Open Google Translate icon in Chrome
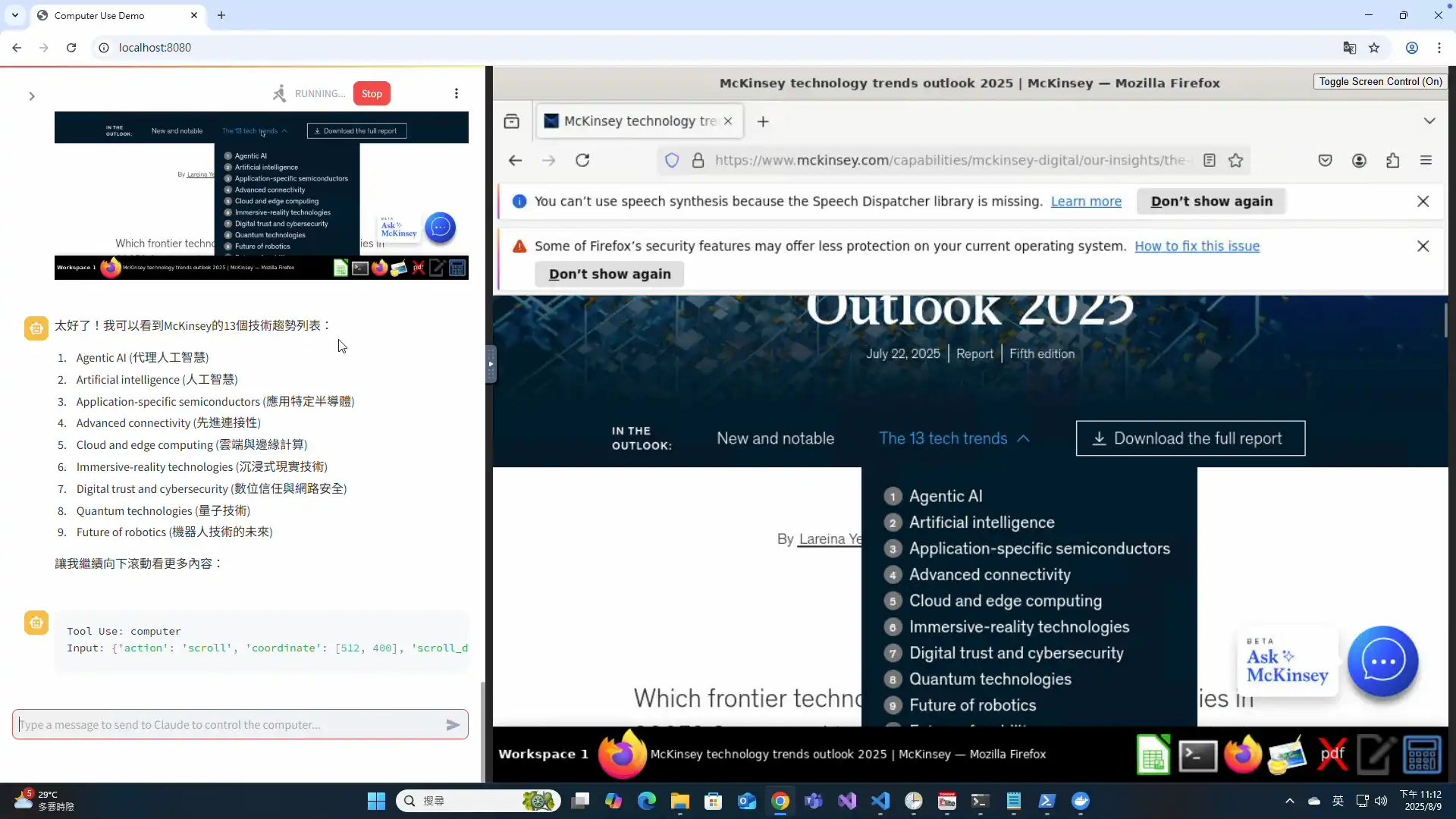This screenshot has width=1456, height=819. click(1349, 47)
